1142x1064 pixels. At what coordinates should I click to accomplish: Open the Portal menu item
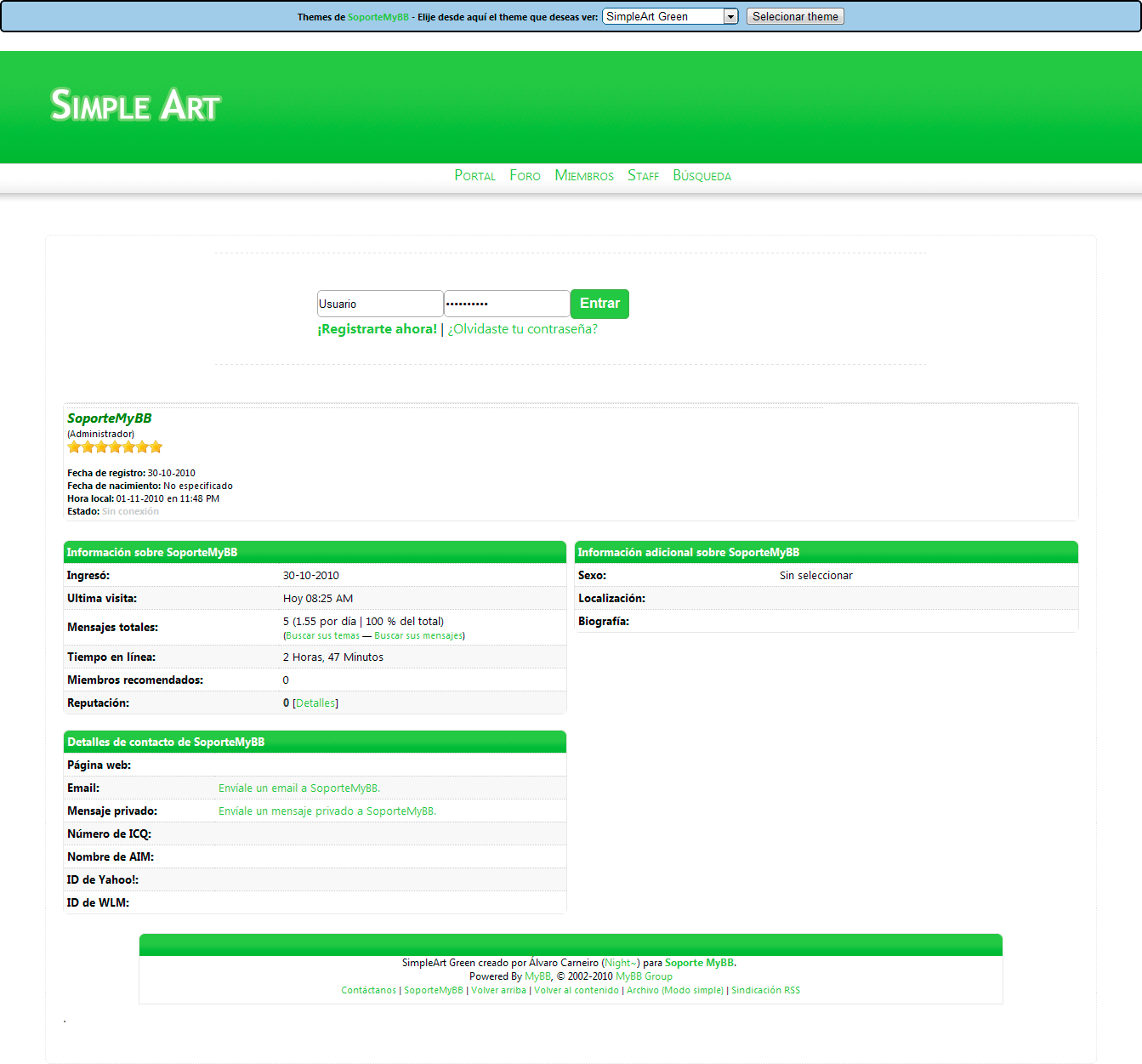point(474,175)
